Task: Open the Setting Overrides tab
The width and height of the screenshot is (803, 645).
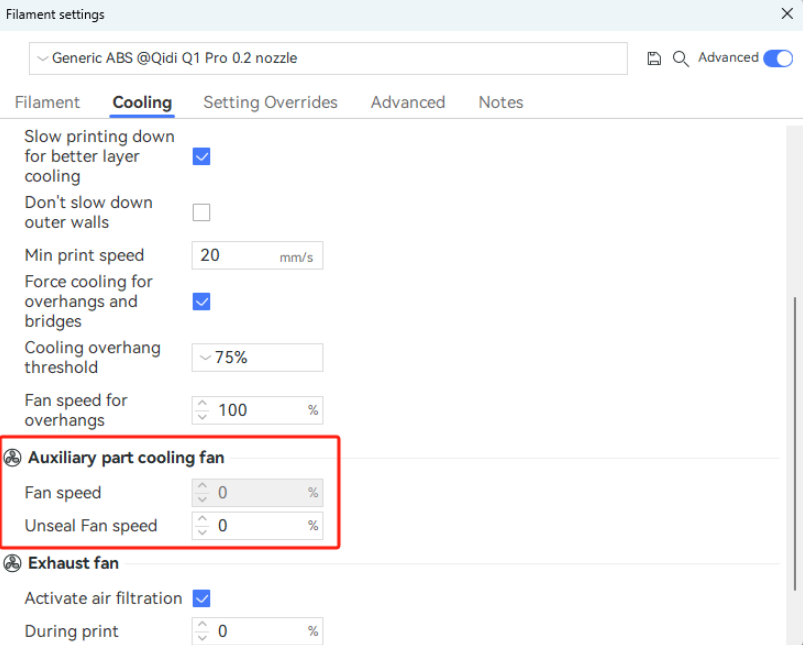Action: click(270, 102)
